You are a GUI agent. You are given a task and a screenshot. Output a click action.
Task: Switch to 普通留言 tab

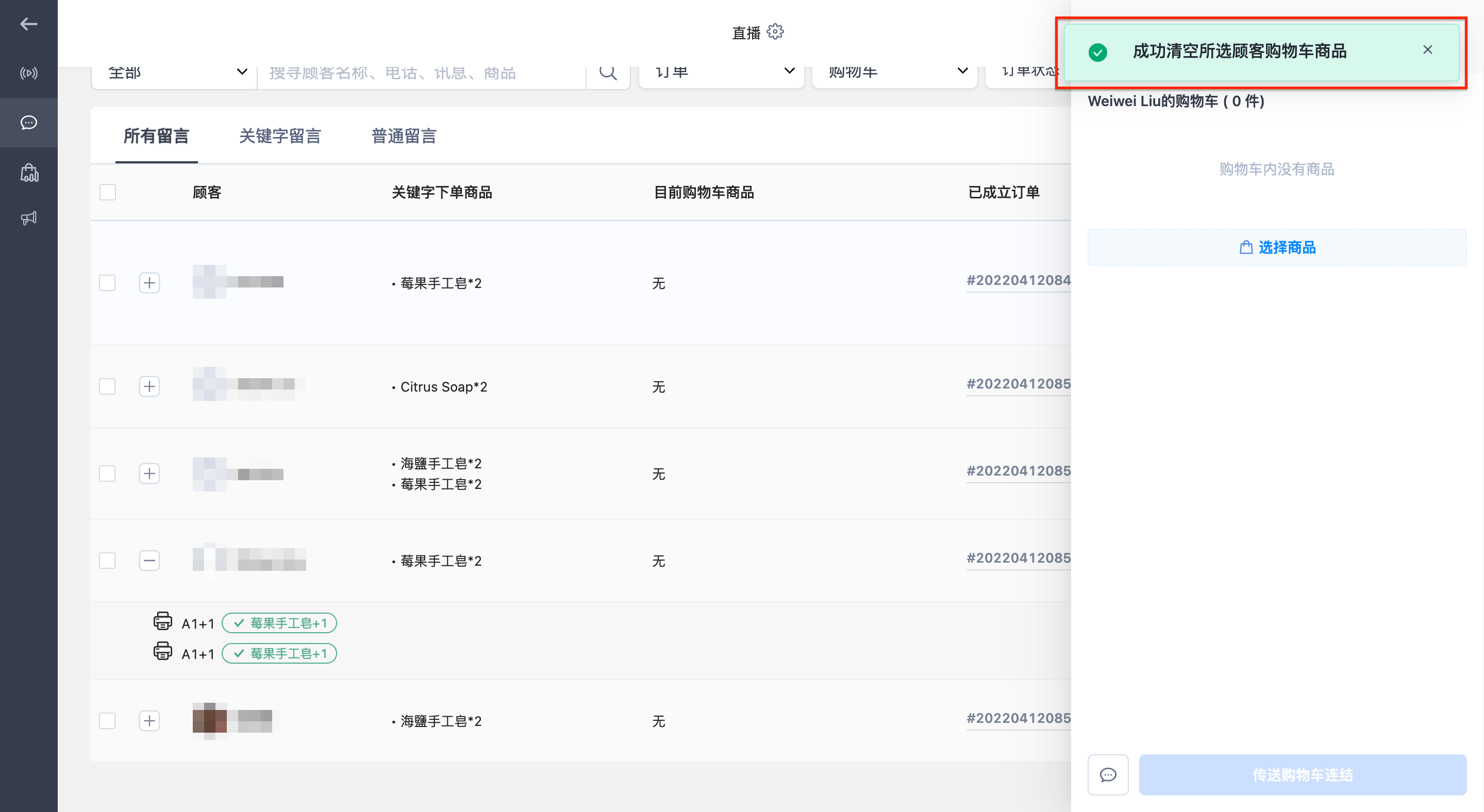pos(404,136)
